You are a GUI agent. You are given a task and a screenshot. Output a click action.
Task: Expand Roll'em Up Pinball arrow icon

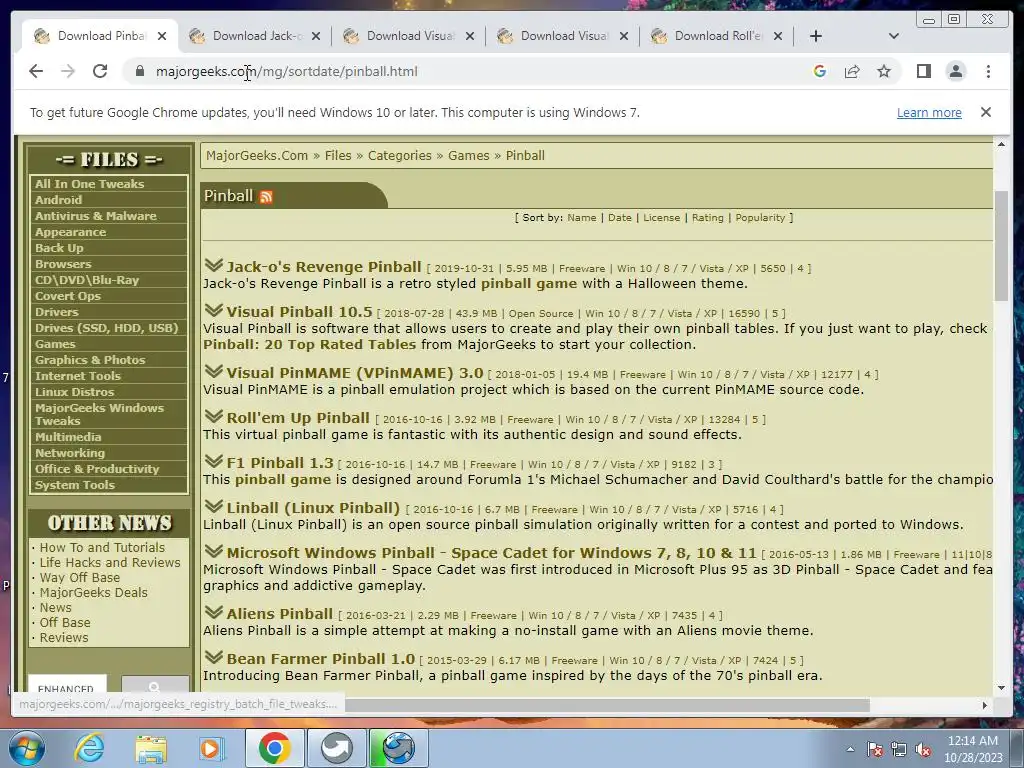point(213,417)
